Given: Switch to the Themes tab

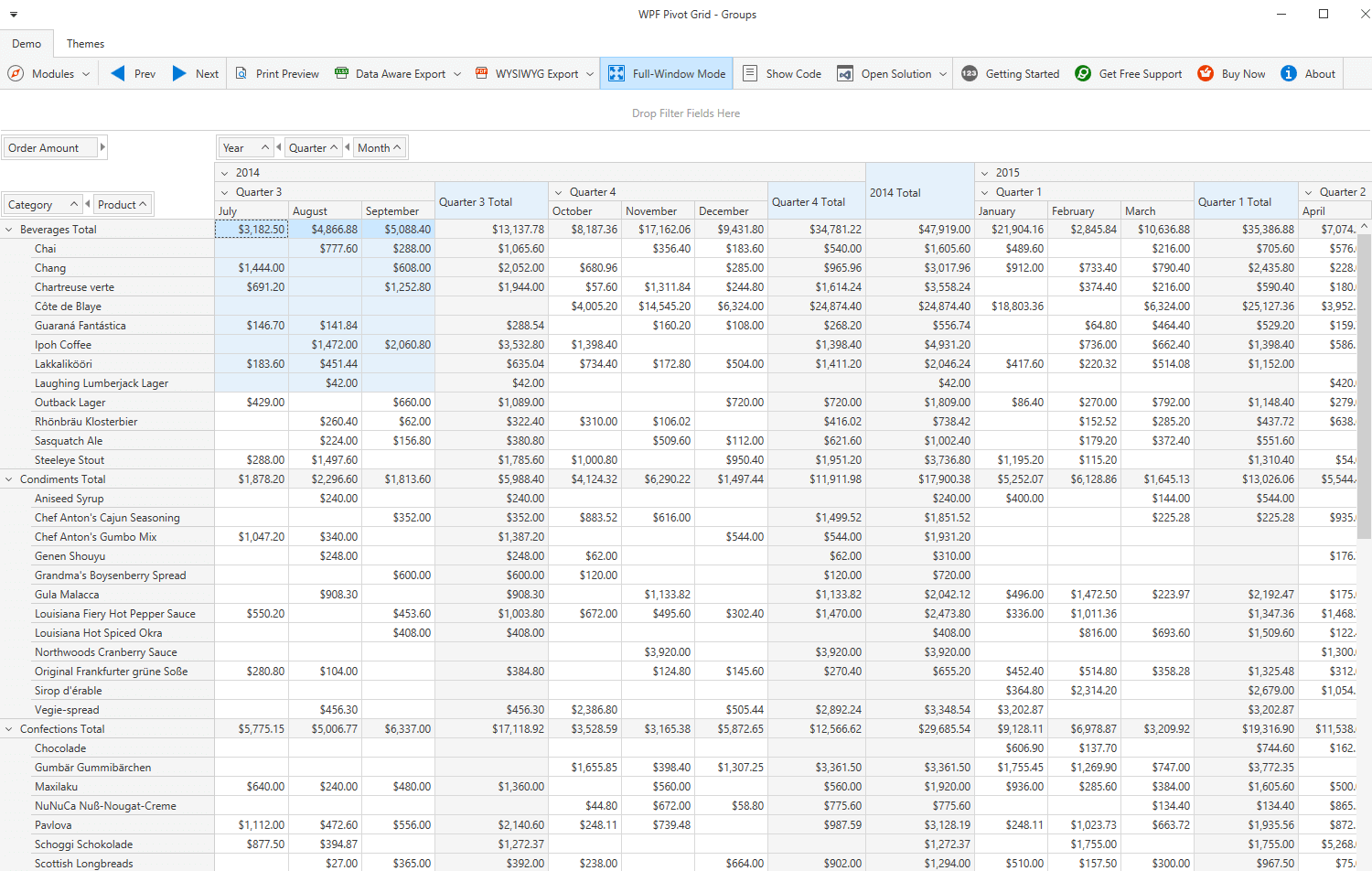Looking at the screenshot, I should tap(85, 43).
